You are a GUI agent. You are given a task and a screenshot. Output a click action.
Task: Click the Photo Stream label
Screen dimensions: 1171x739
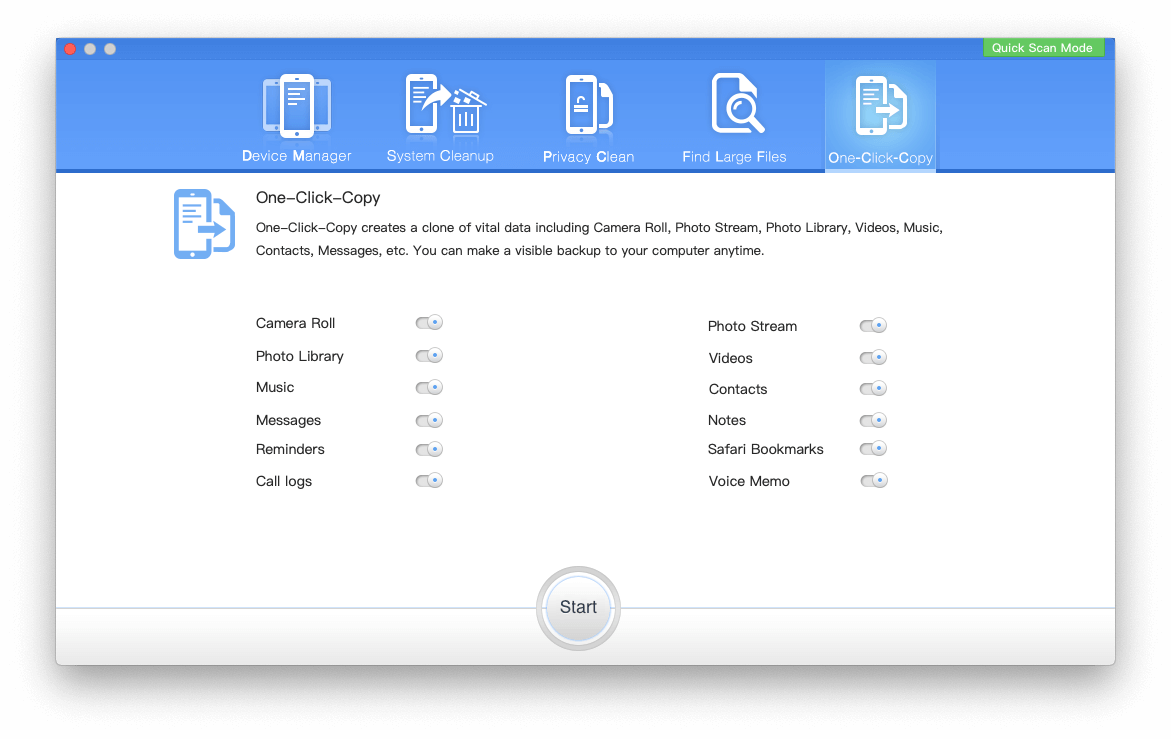(x=752, y=326)
